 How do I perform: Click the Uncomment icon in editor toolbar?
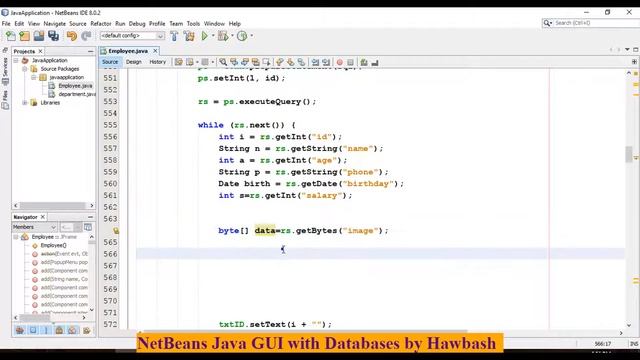pos(375,62)
